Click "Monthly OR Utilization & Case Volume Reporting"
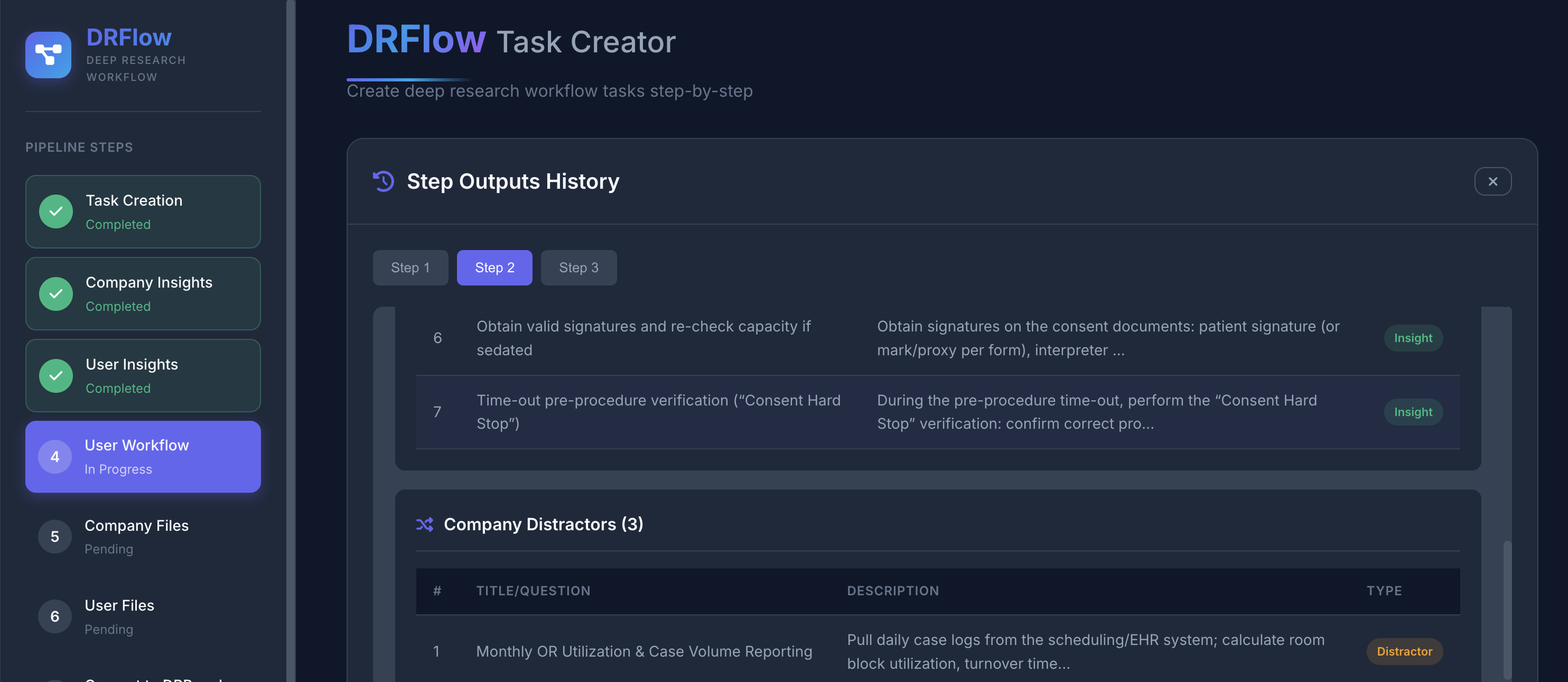The height and width of the screenshot is (682, 1568). (x=644, y=651)
